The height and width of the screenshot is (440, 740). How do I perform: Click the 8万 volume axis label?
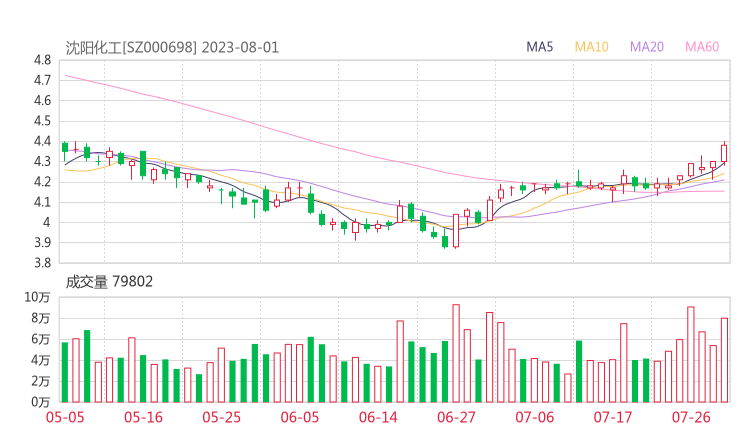(x=41, y=319)
